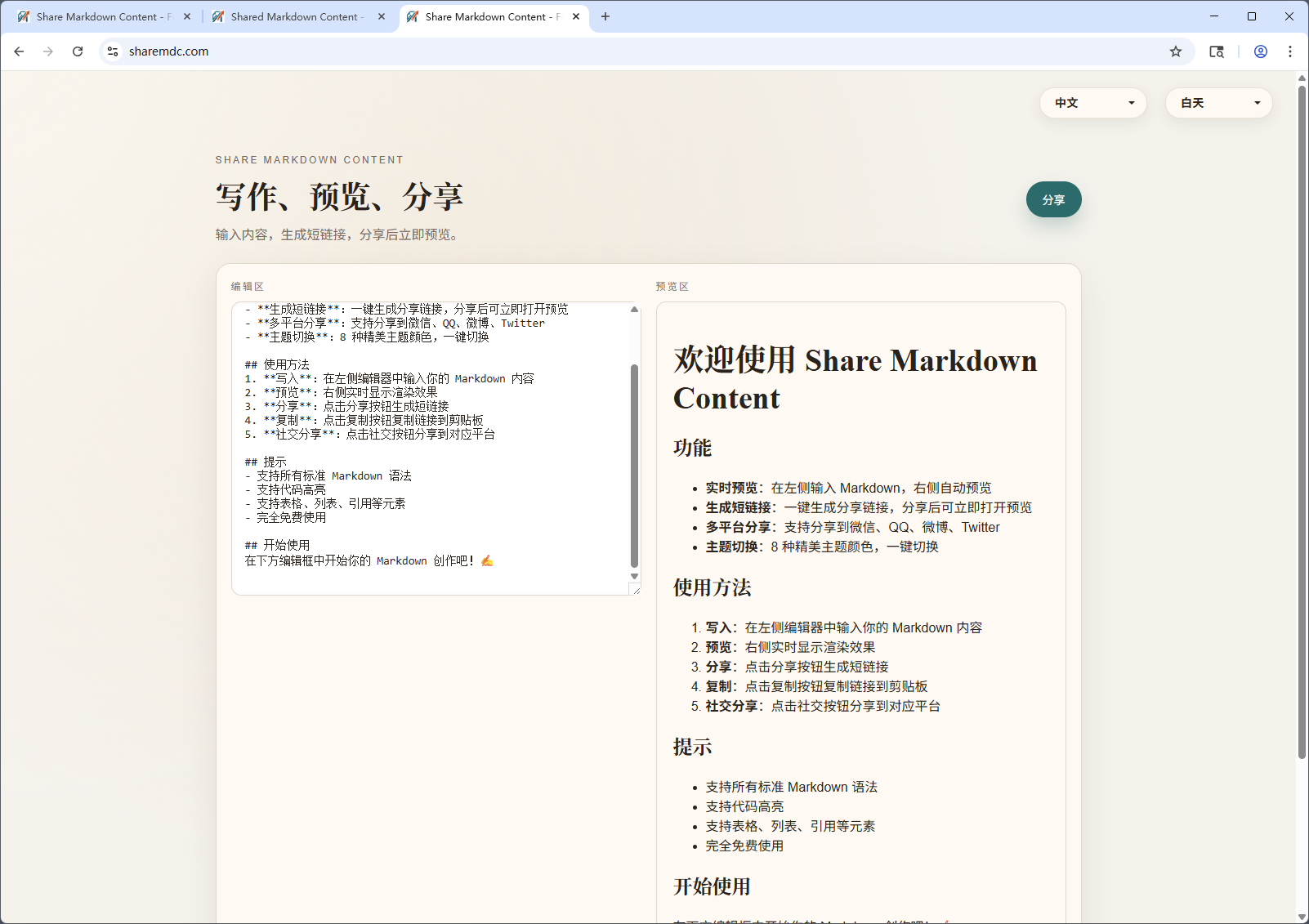This screenshot has width=1309, height=924.
Task: Open the 白天 theme dropdown
Action: tap(1218, 103)
